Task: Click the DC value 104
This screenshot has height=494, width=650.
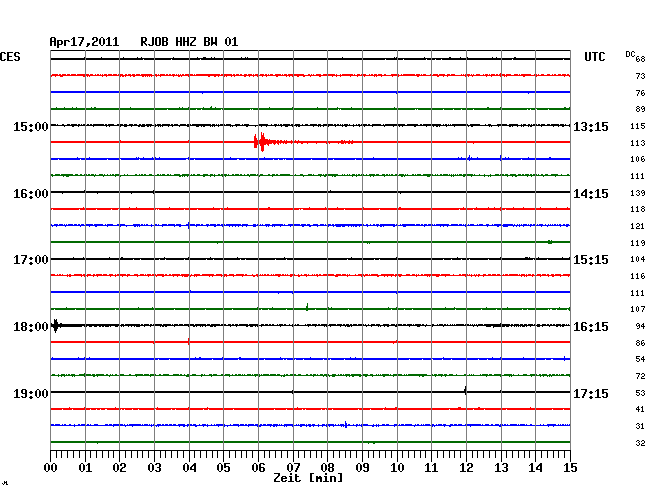Action: tap(638, 259)
